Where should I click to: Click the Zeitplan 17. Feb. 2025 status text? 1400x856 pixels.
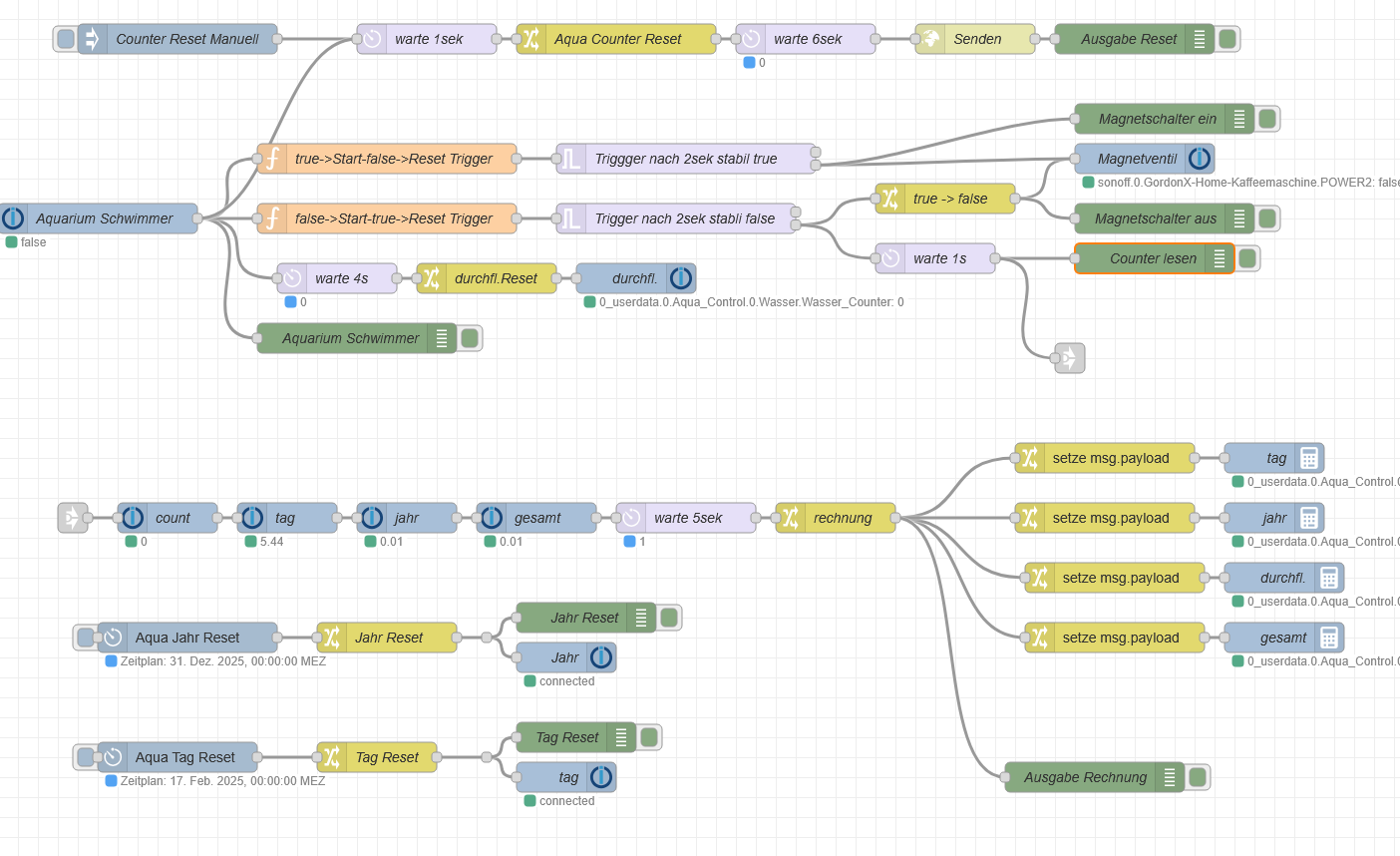coord(223,781)
